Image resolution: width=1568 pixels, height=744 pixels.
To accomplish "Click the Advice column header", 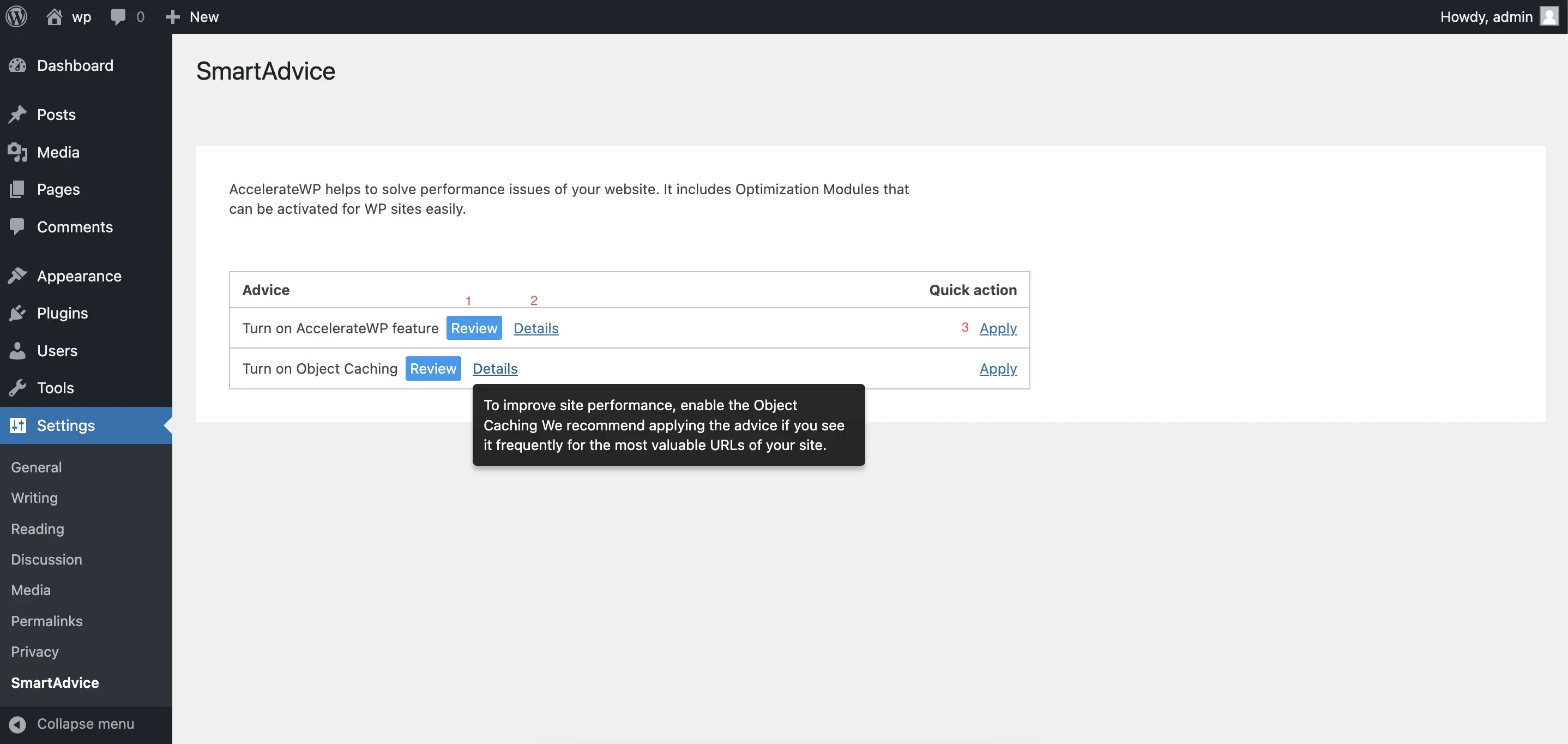I will 266,290.
